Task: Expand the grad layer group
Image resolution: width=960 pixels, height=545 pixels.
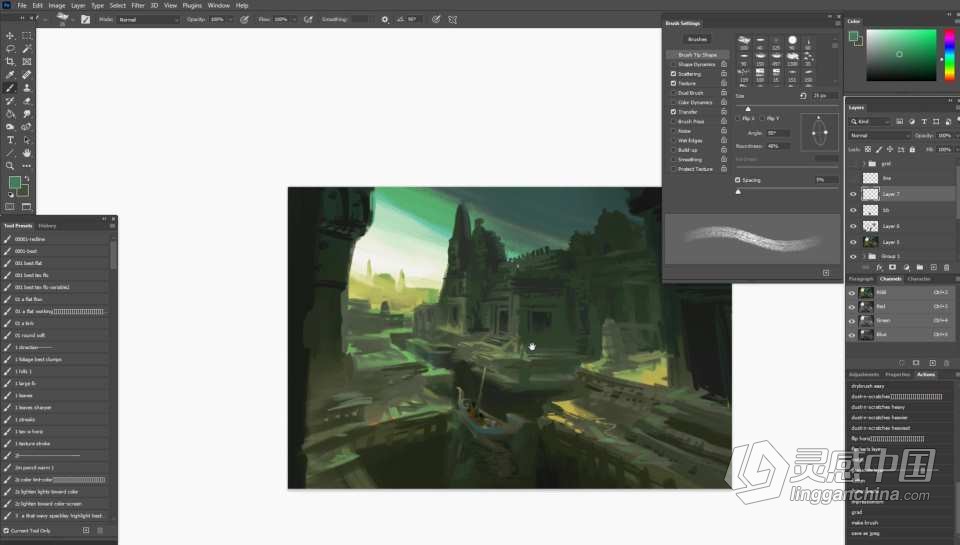Action: click(863, 164)
